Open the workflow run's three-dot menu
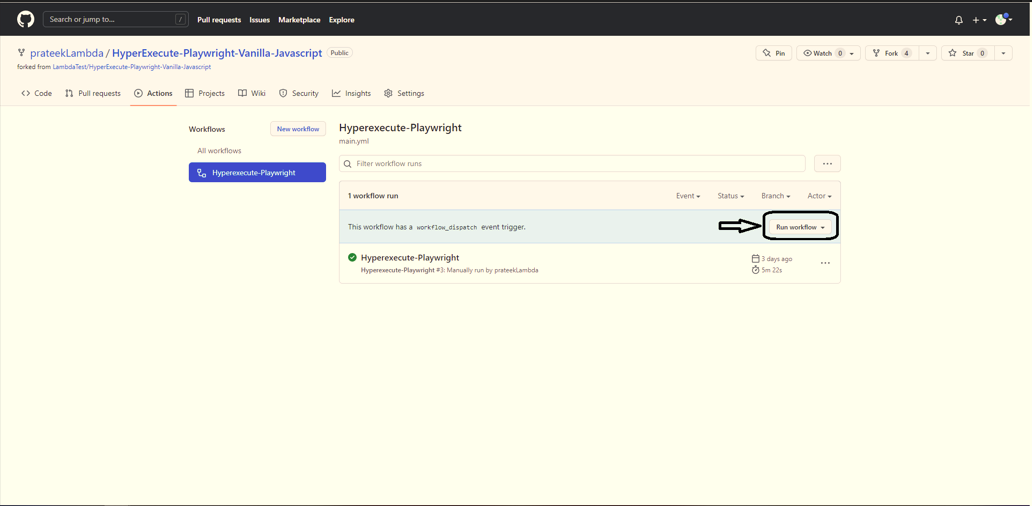Image resolution: width=1032 pixels, height=506 pixels. tap(825, 263)
